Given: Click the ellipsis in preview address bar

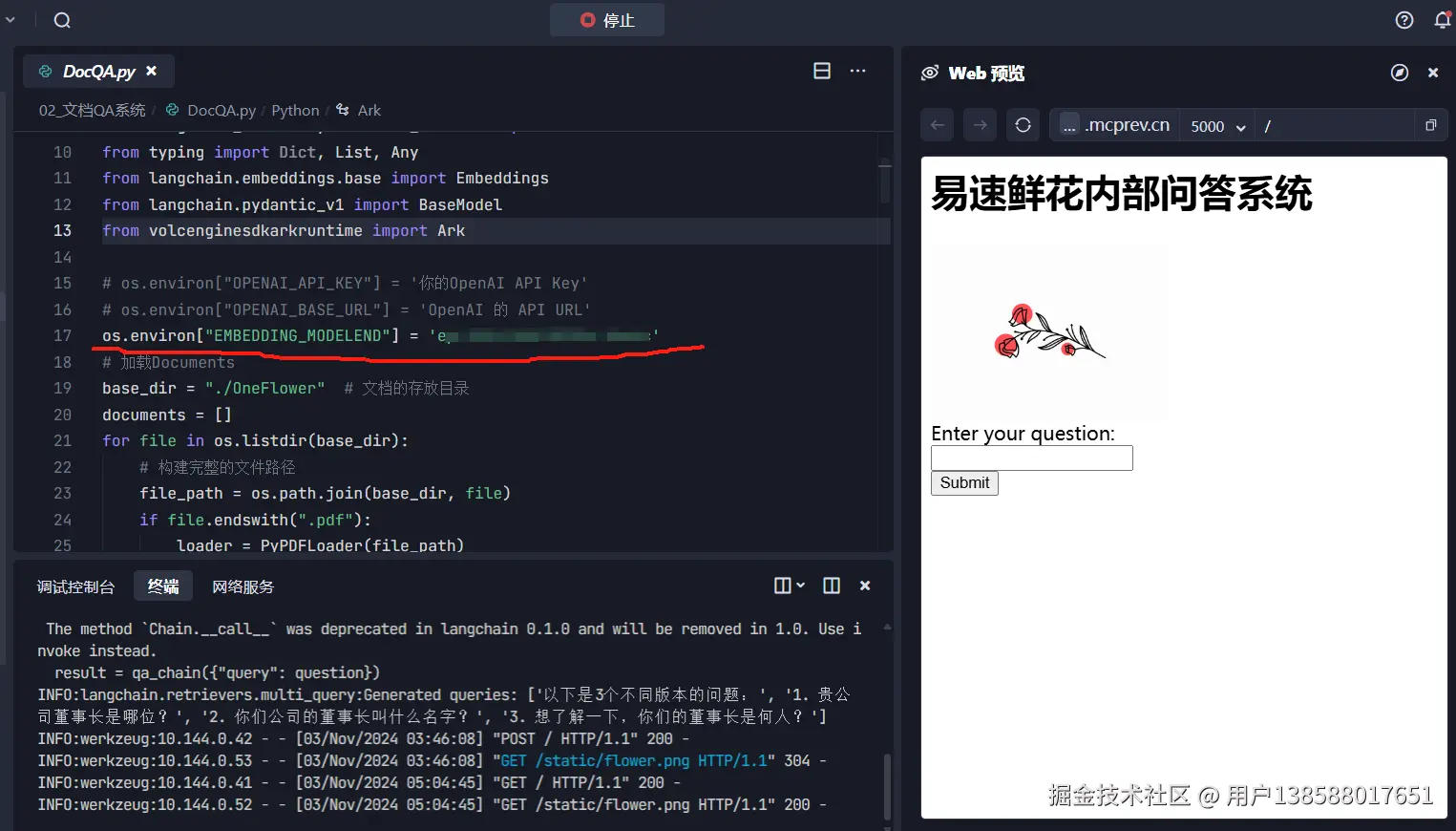Looking at the screenshot, I should point(1069,125).
